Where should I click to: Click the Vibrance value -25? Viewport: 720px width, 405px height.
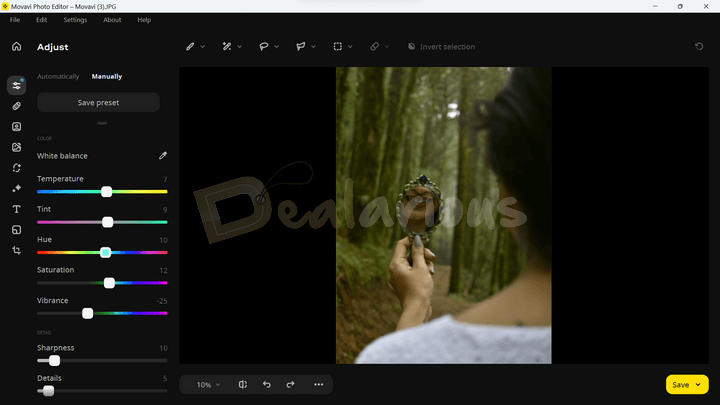[162, 301]
